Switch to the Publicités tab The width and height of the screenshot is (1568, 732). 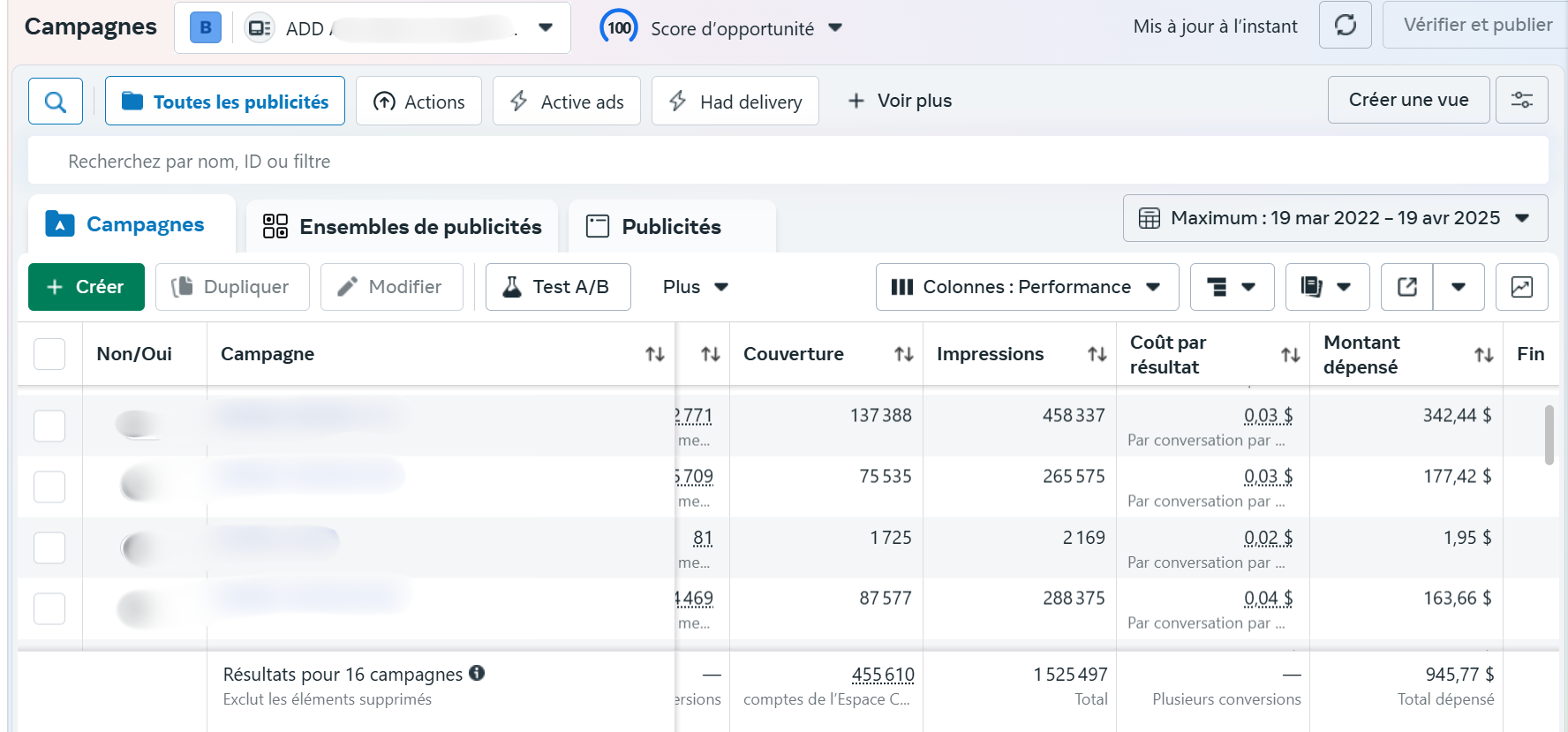tap(671, 227)
